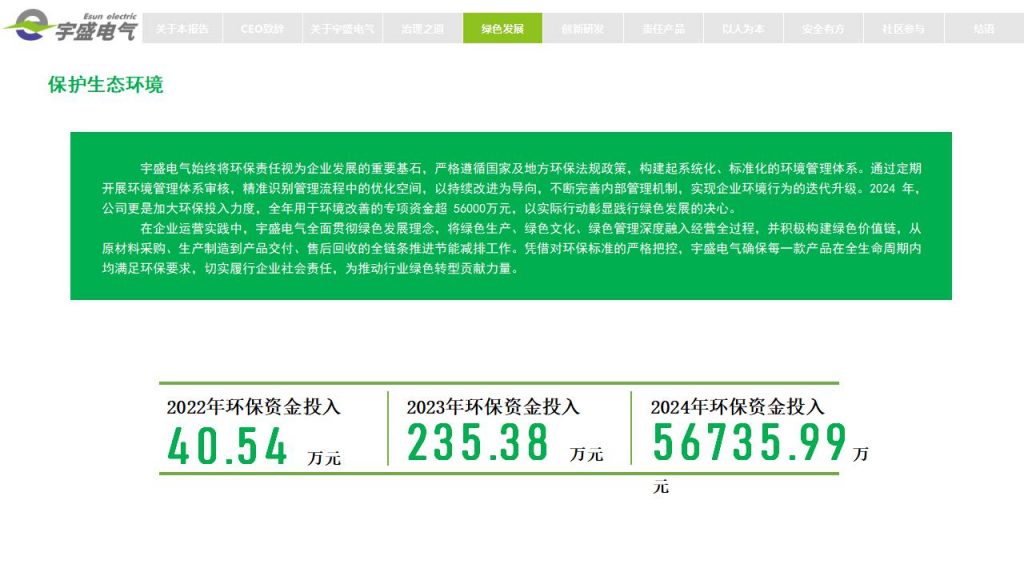Open the 安全有方 tab

823,29
